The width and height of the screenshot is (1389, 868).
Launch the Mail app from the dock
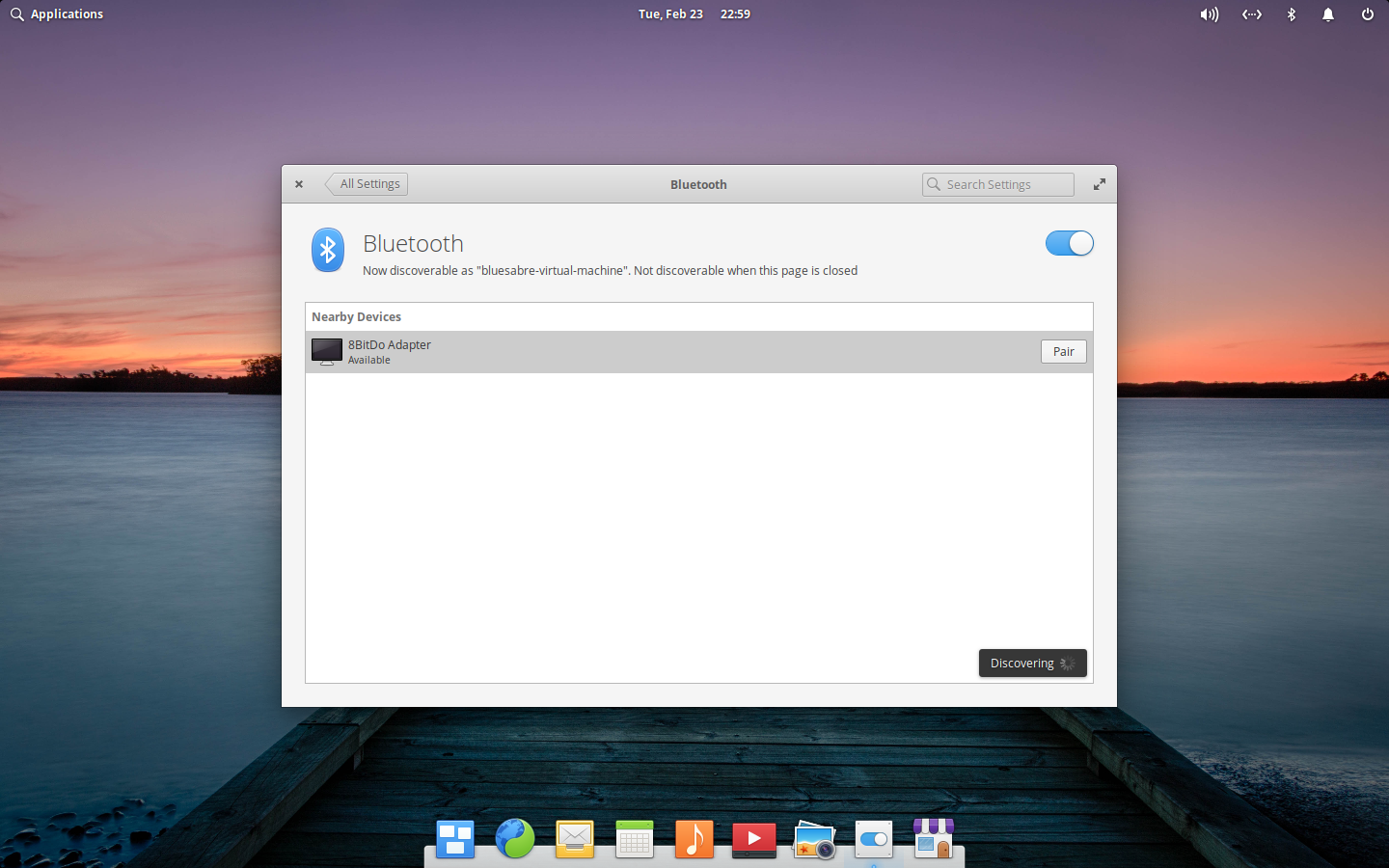[x=574, y=837]
